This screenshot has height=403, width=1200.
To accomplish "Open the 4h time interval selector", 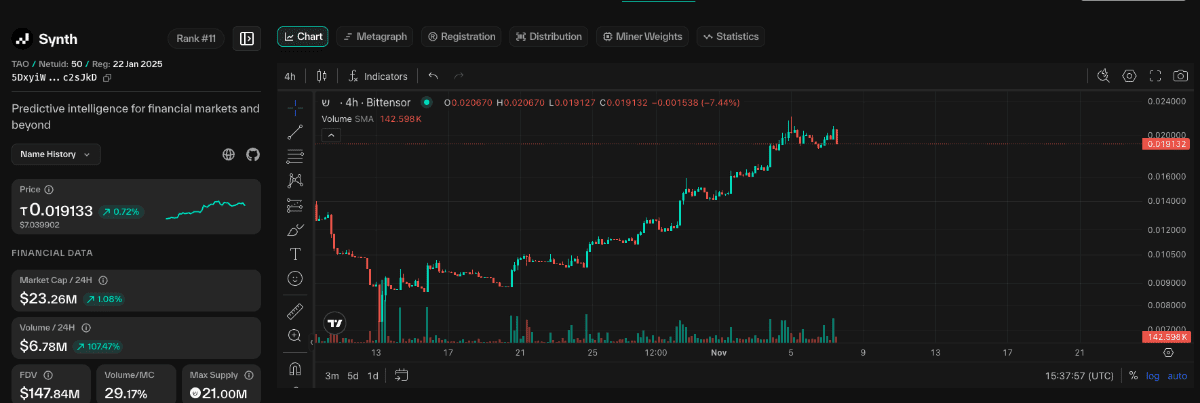I will 289,76.
